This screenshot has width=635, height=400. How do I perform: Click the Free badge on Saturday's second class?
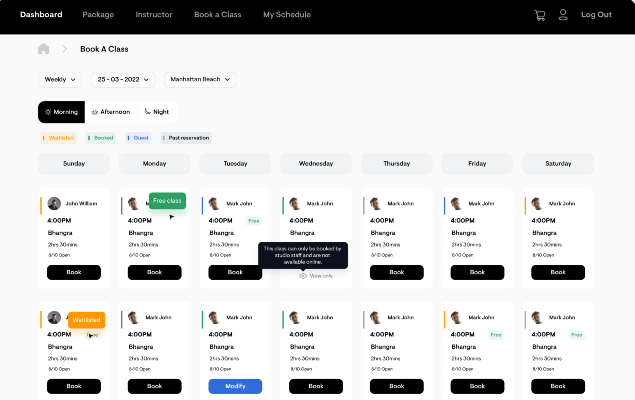(x=577, y=334)
